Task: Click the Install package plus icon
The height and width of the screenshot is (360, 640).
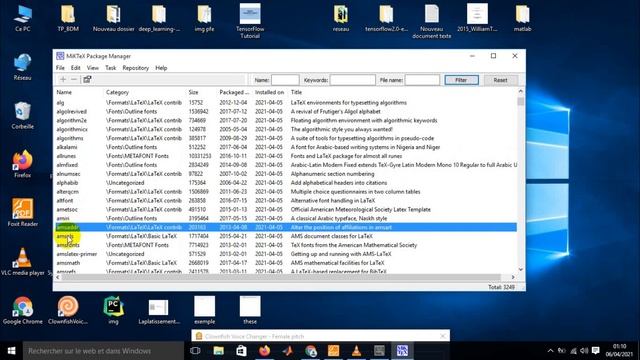Action: 63,80
